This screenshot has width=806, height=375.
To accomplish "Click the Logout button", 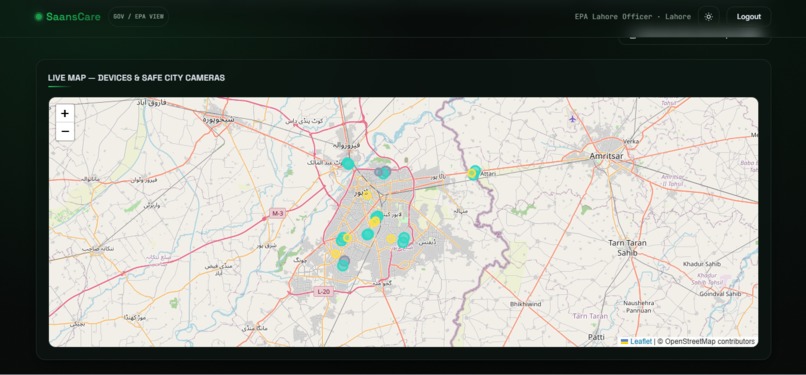I will coord(748,16).
